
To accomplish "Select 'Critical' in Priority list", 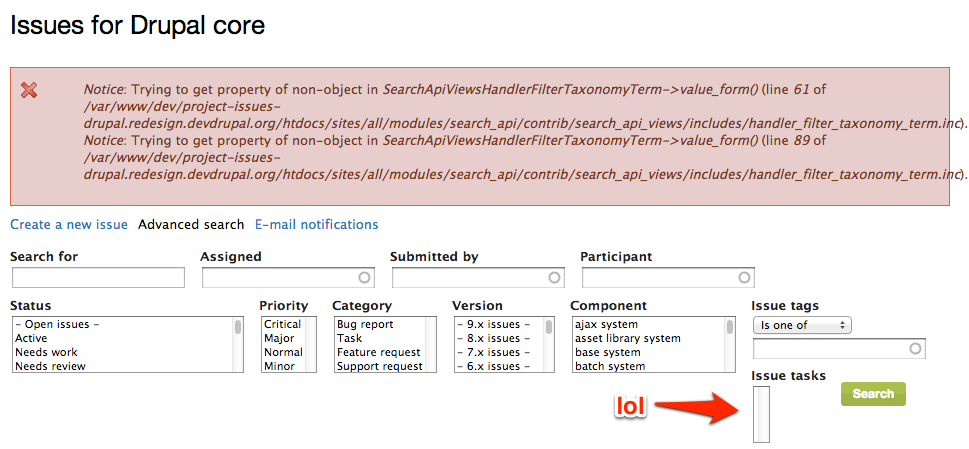I will coord(282,324).
